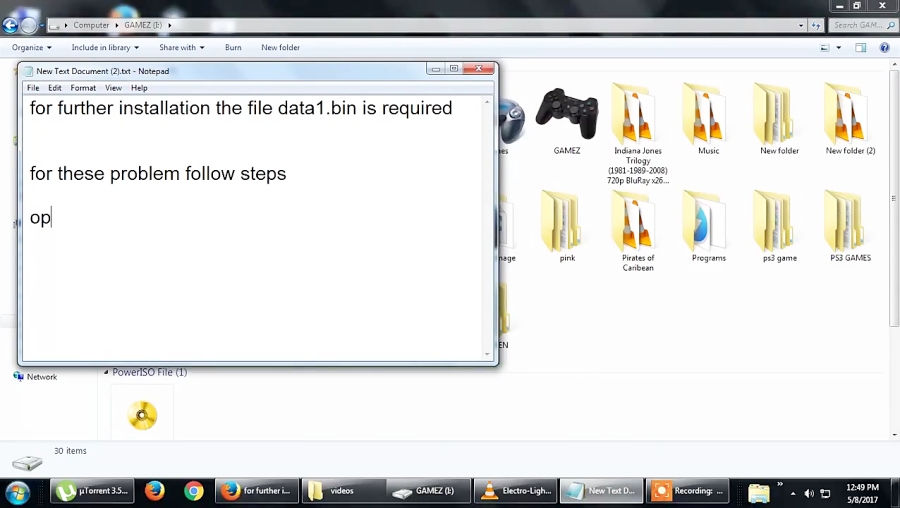Open the Organize dropdown

32,48
